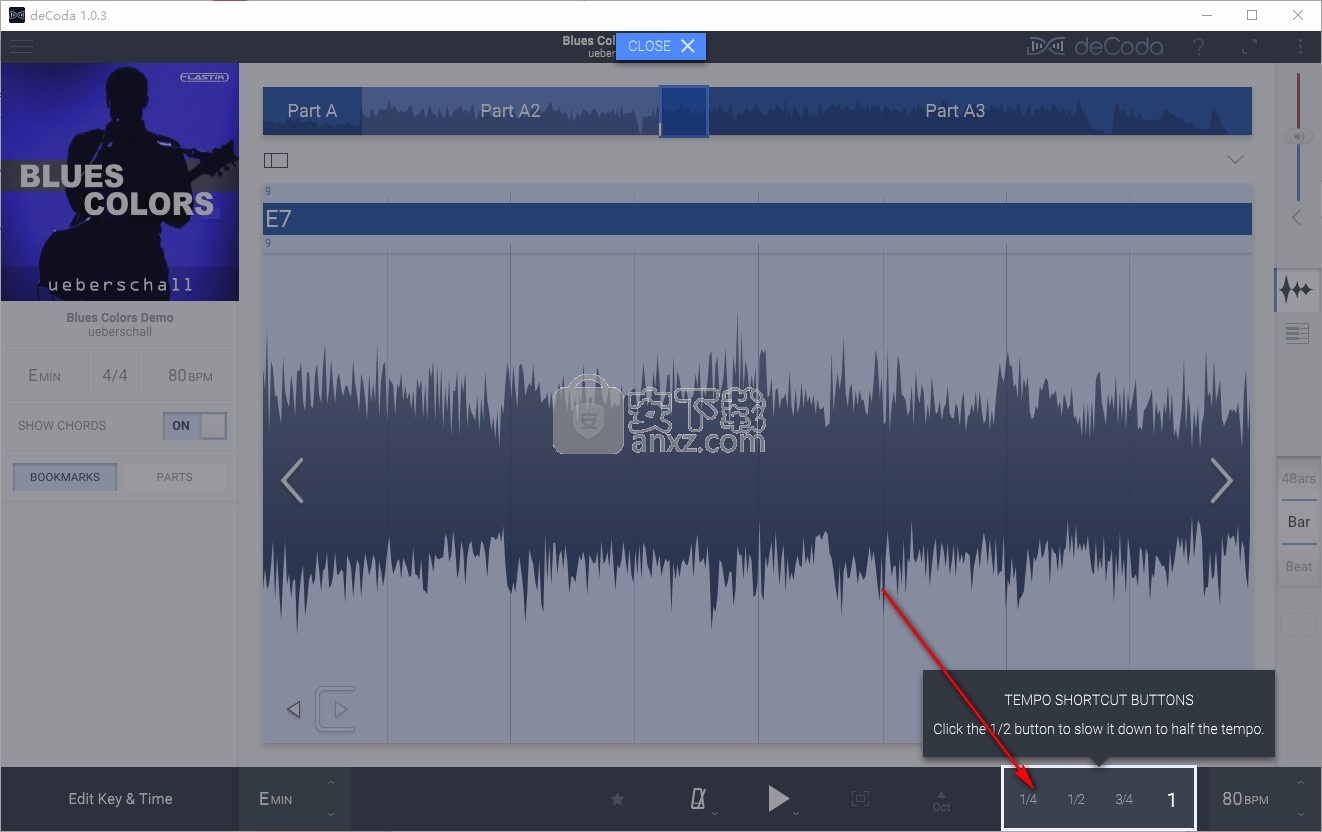Set tempo to 1/2 speed
1322x832 pixels.
click(x=1076, y=799)
